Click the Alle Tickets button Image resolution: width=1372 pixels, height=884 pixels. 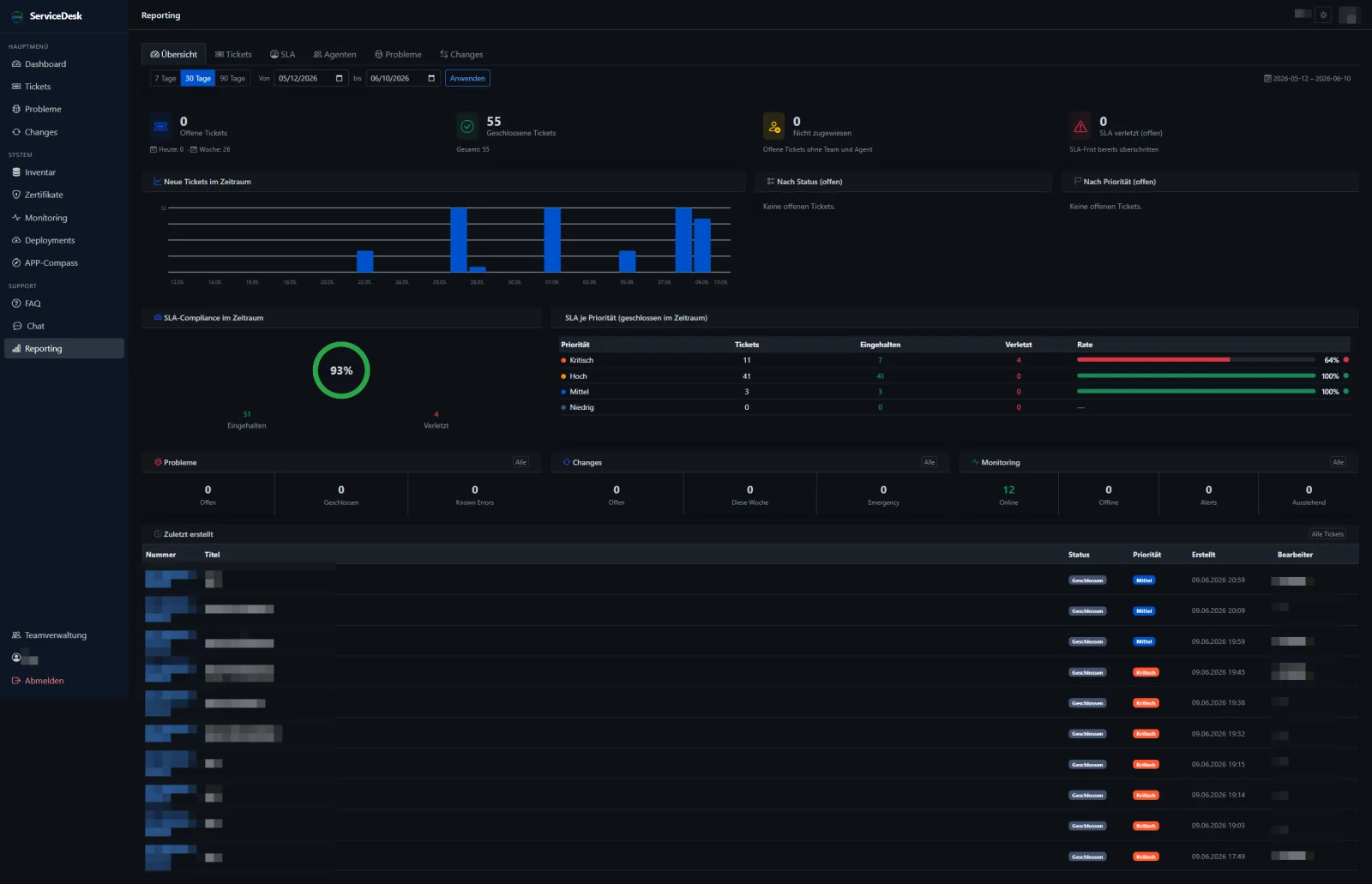click(x=1327, y=534)
